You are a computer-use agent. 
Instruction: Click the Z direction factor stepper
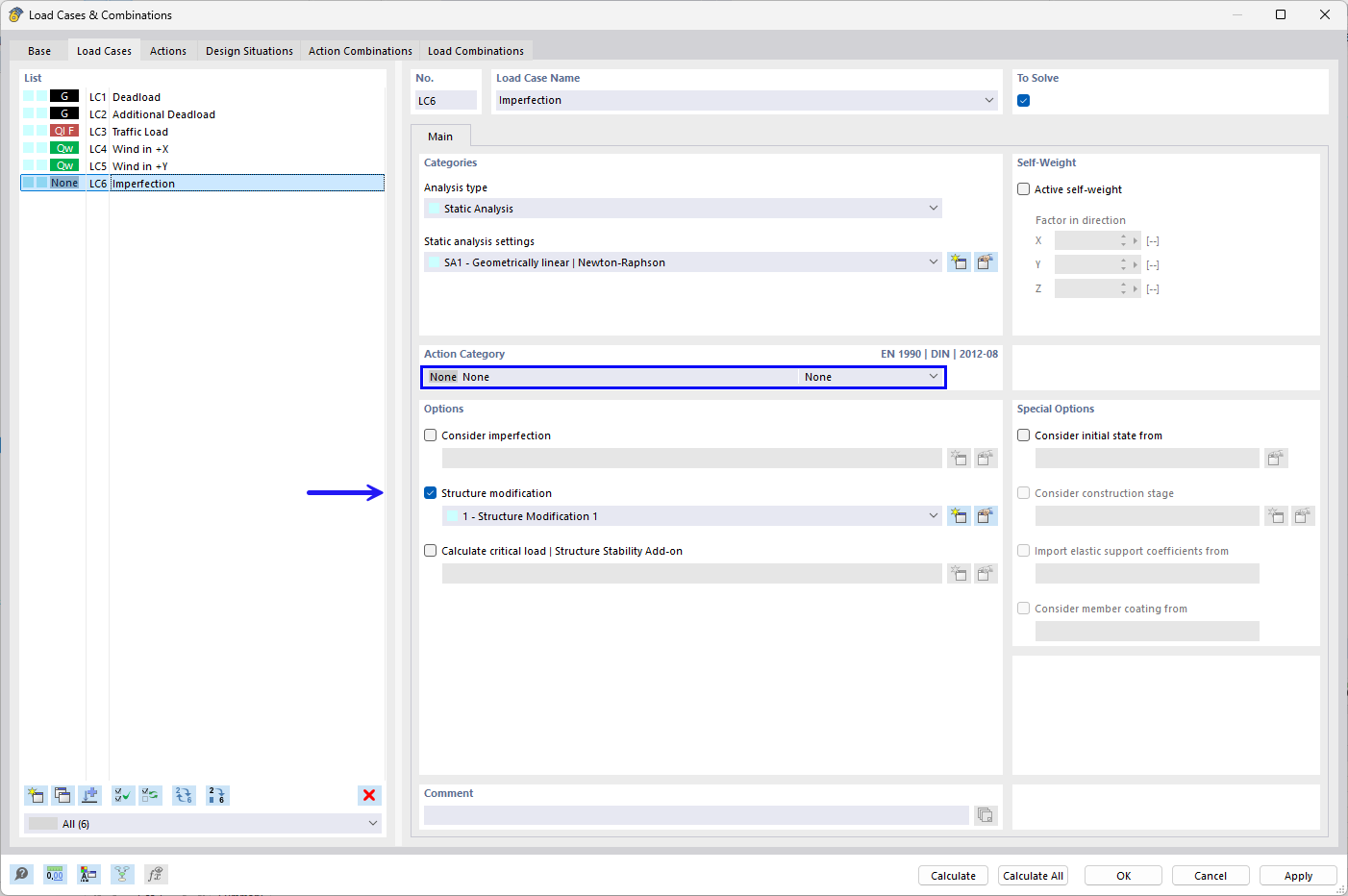coord(1123,289)
